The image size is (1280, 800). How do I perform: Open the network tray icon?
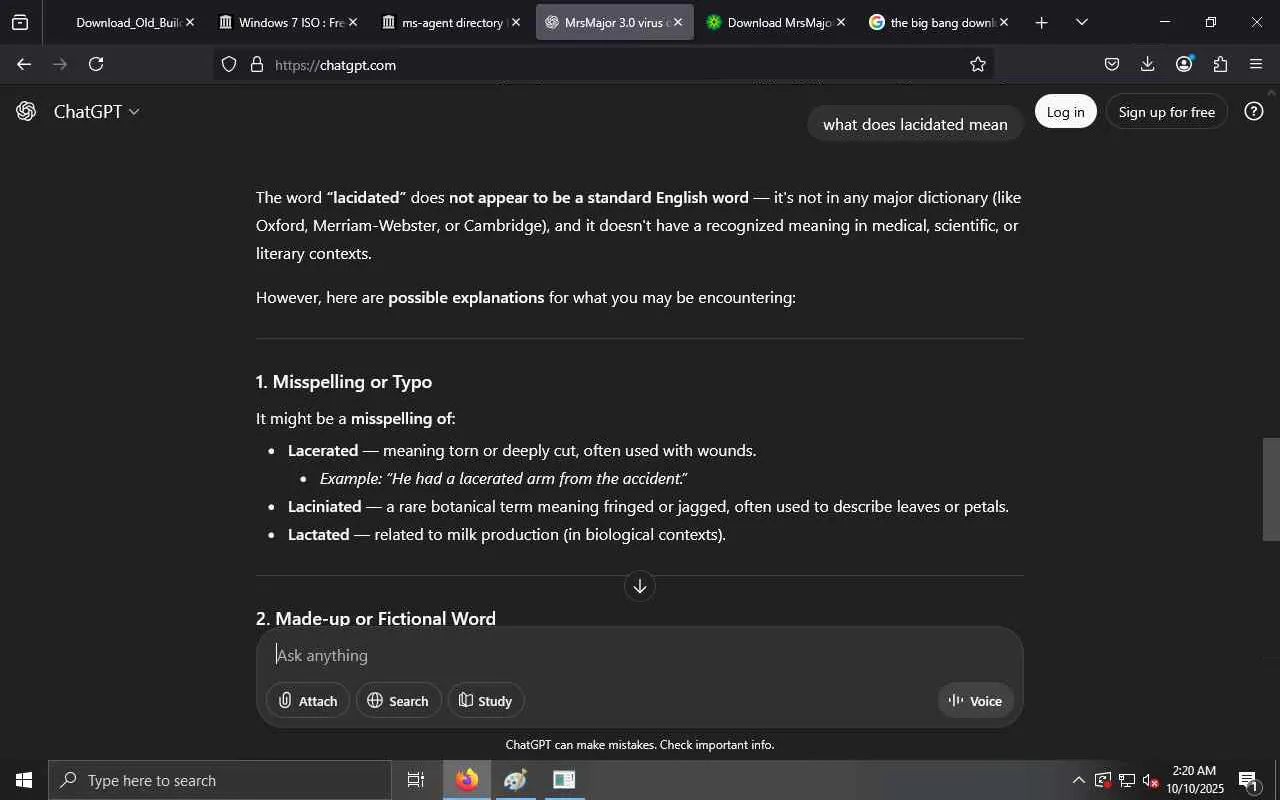[x=1127, y=780]
